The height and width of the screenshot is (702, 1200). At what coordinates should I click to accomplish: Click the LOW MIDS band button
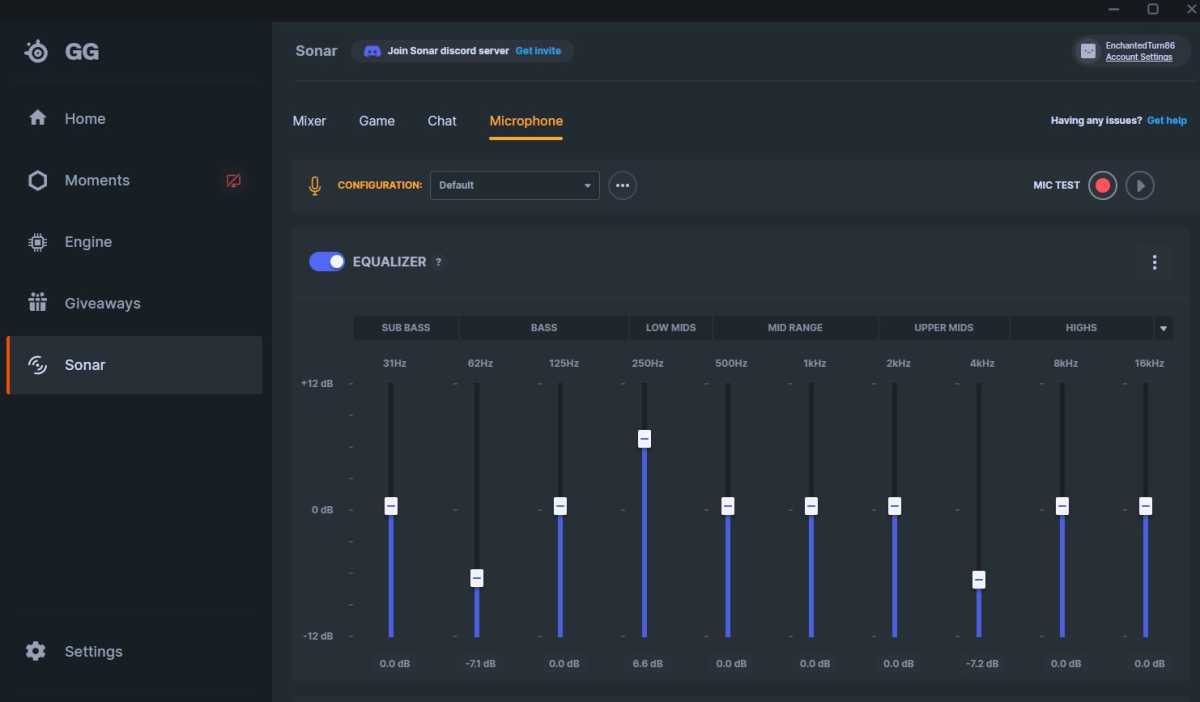click(x=671, y=327)
